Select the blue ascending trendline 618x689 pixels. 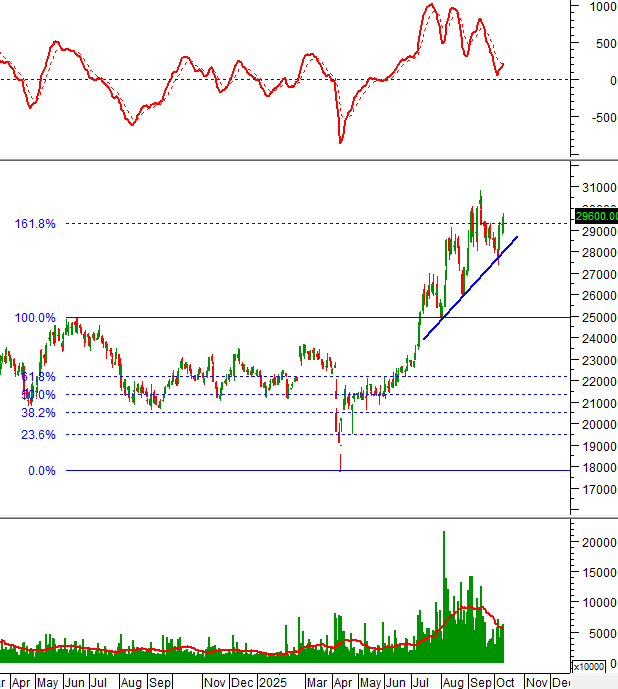pyautogui.click(x=470, y=288)
